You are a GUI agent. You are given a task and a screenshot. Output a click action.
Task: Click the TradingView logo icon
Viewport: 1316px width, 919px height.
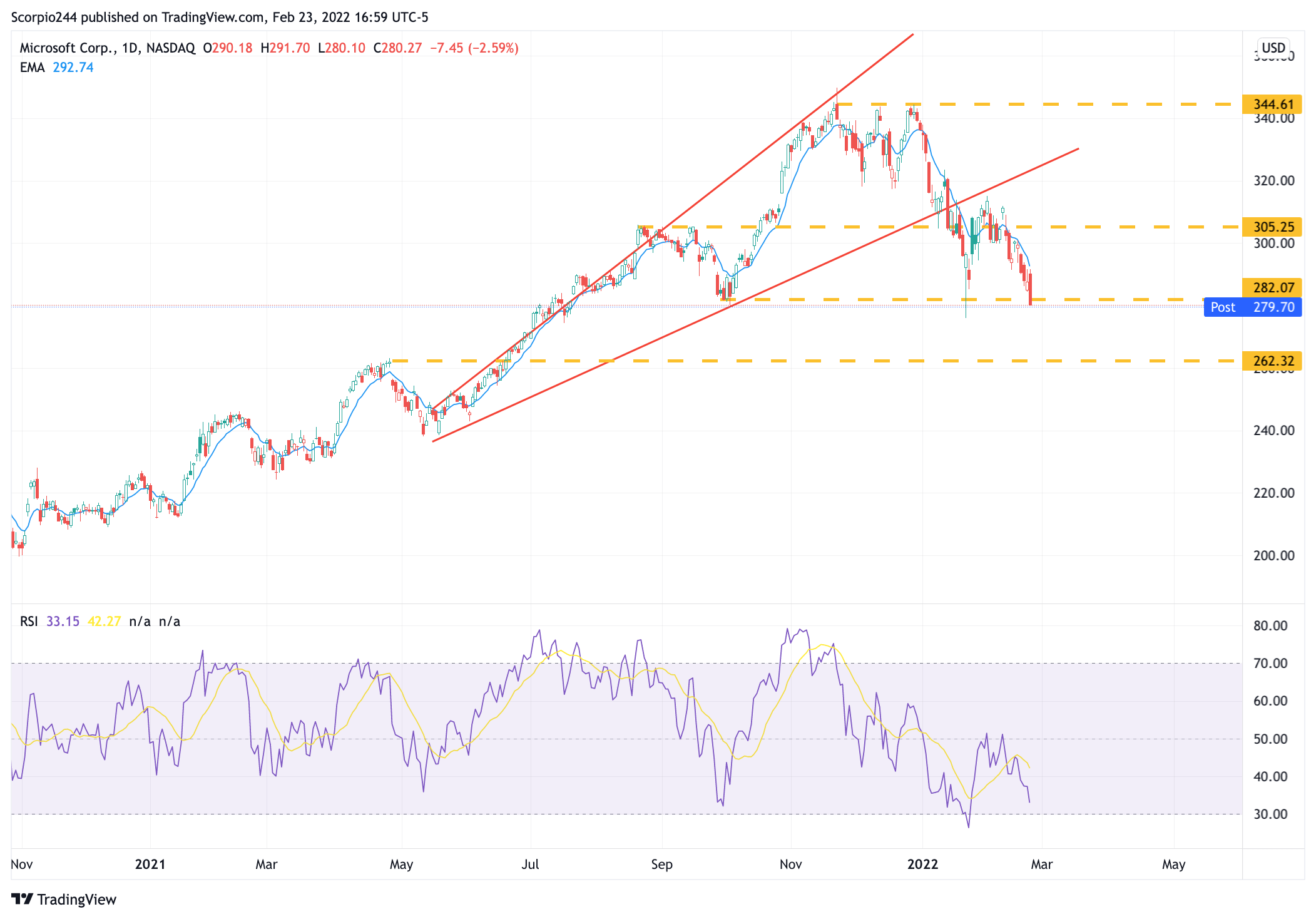(x=22, y=899)
